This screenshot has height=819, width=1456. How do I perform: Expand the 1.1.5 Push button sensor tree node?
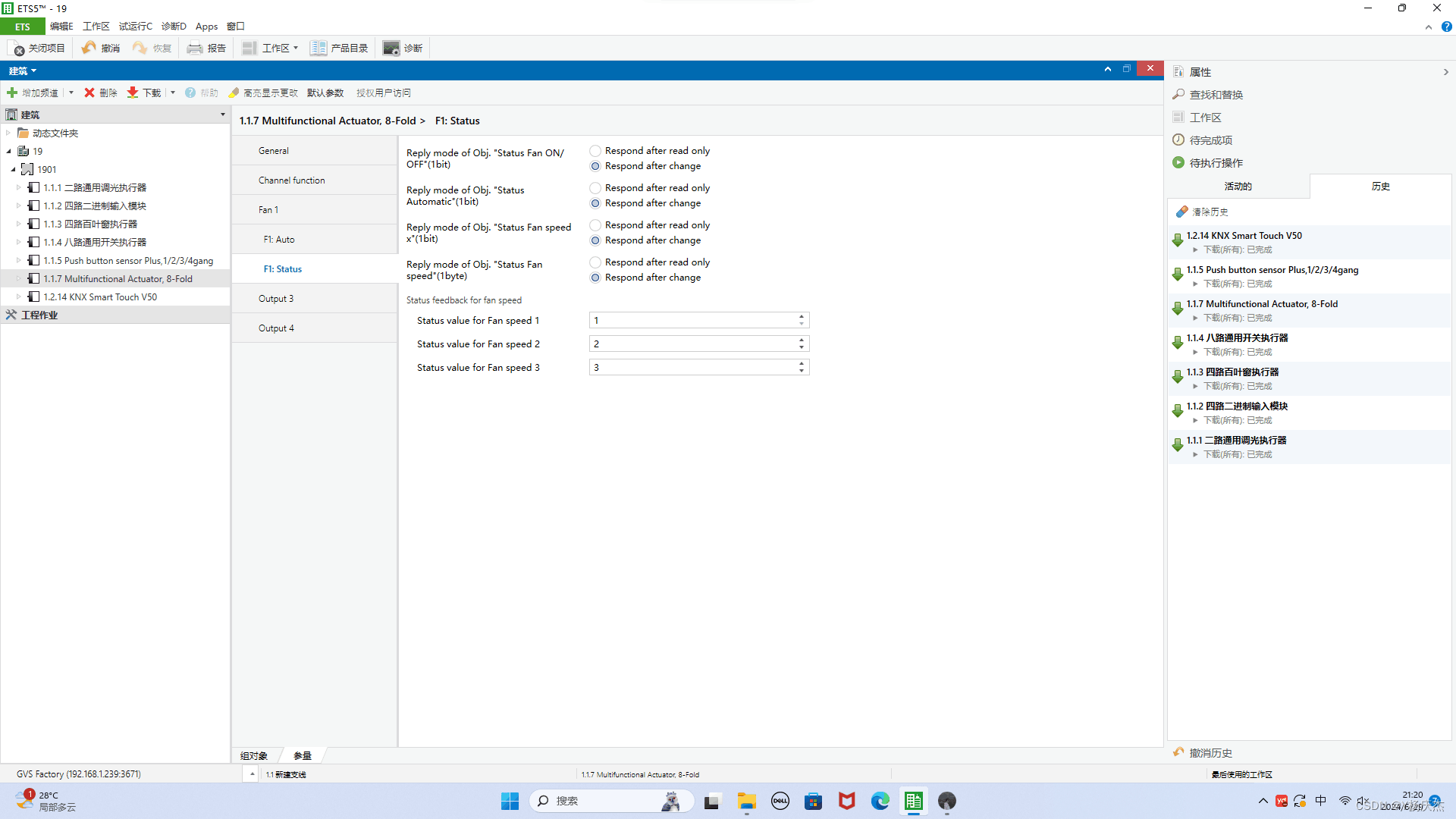tap(19, 261)
